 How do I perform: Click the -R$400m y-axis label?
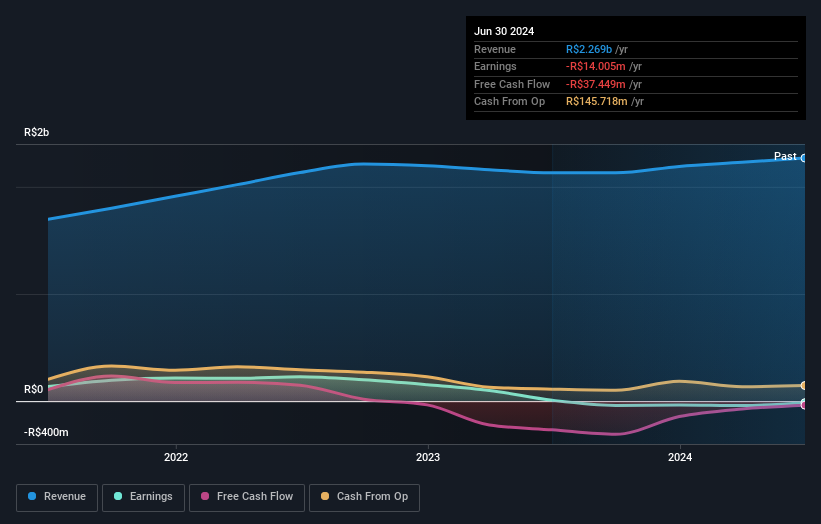46,432
